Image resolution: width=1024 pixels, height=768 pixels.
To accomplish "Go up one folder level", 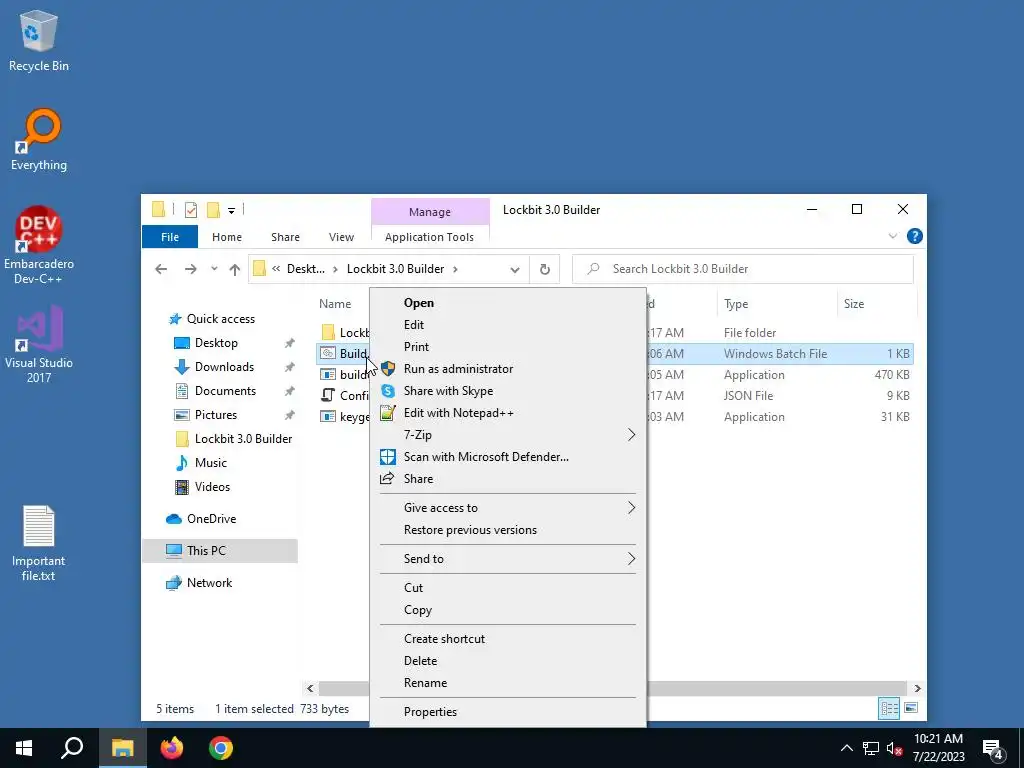I will [234, 269].
